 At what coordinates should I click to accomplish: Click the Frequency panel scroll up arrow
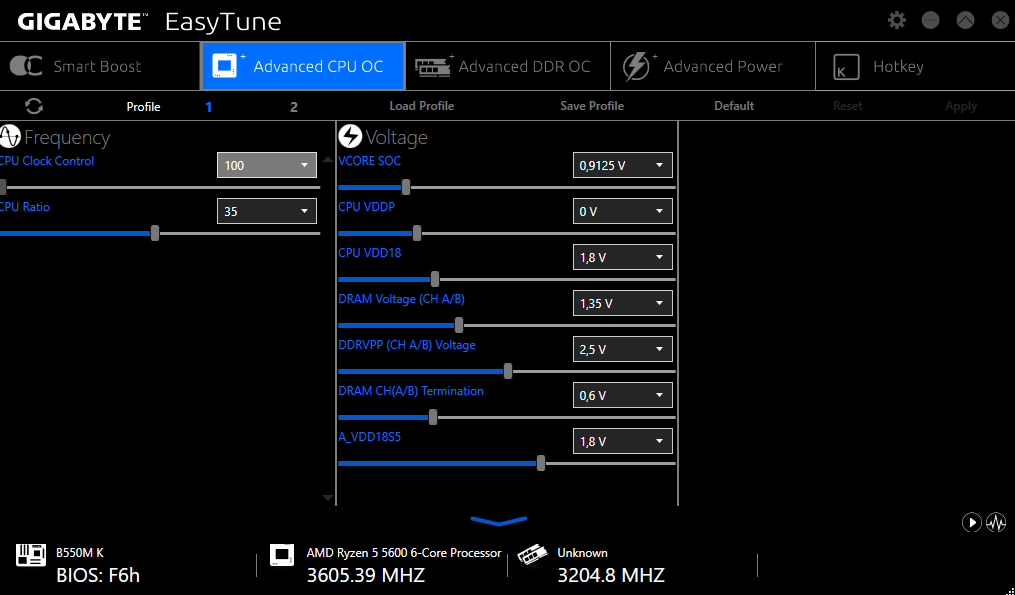tap(328, 159)
